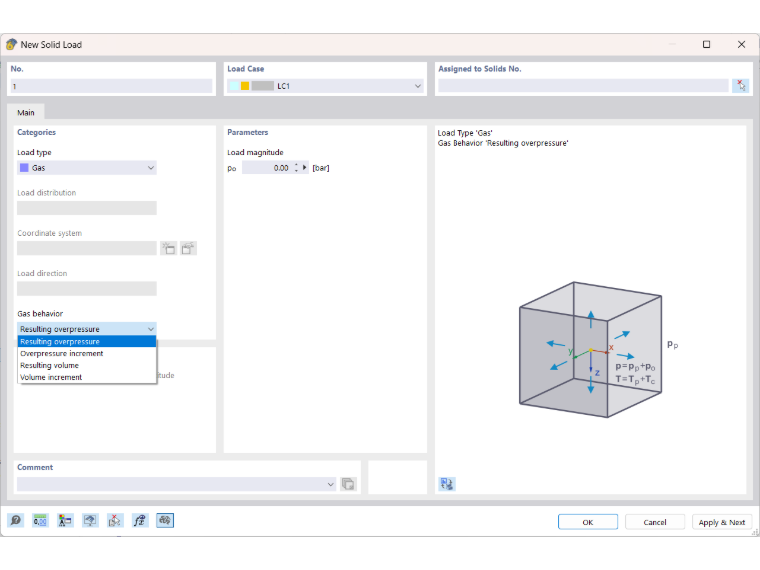Select Resulting overpressure option
760x570 pixels.
pos(87,341)
